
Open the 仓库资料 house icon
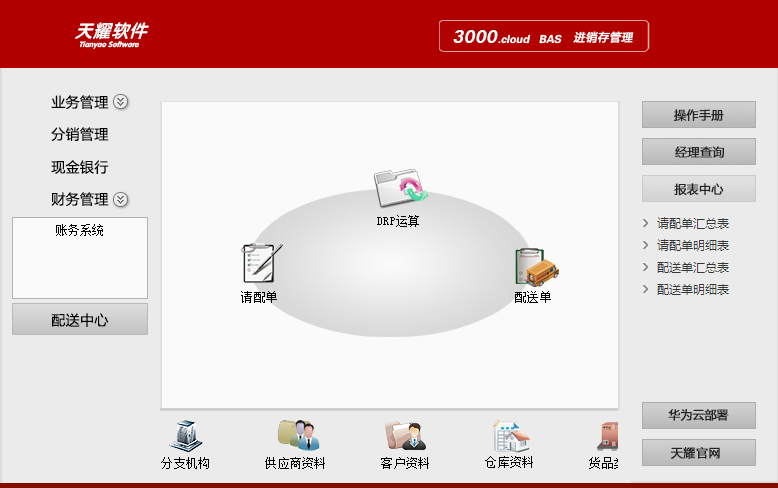tap(511, 436)
